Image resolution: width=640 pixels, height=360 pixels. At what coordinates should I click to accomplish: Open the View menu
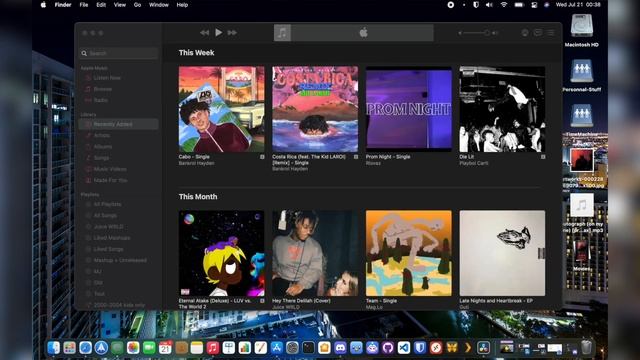pyautogui.click(x=120, y=5)
